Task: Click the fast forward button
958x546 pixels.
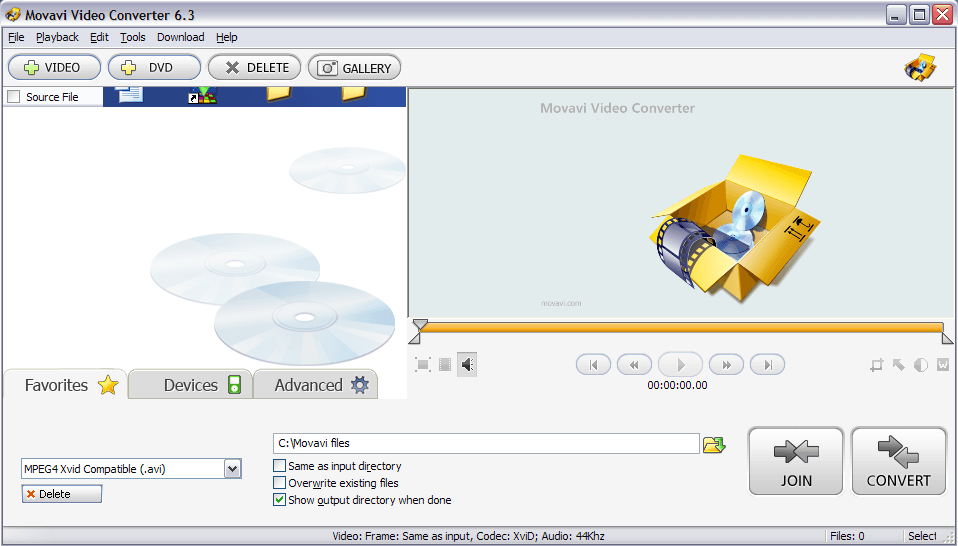Action: pos(726,365)
